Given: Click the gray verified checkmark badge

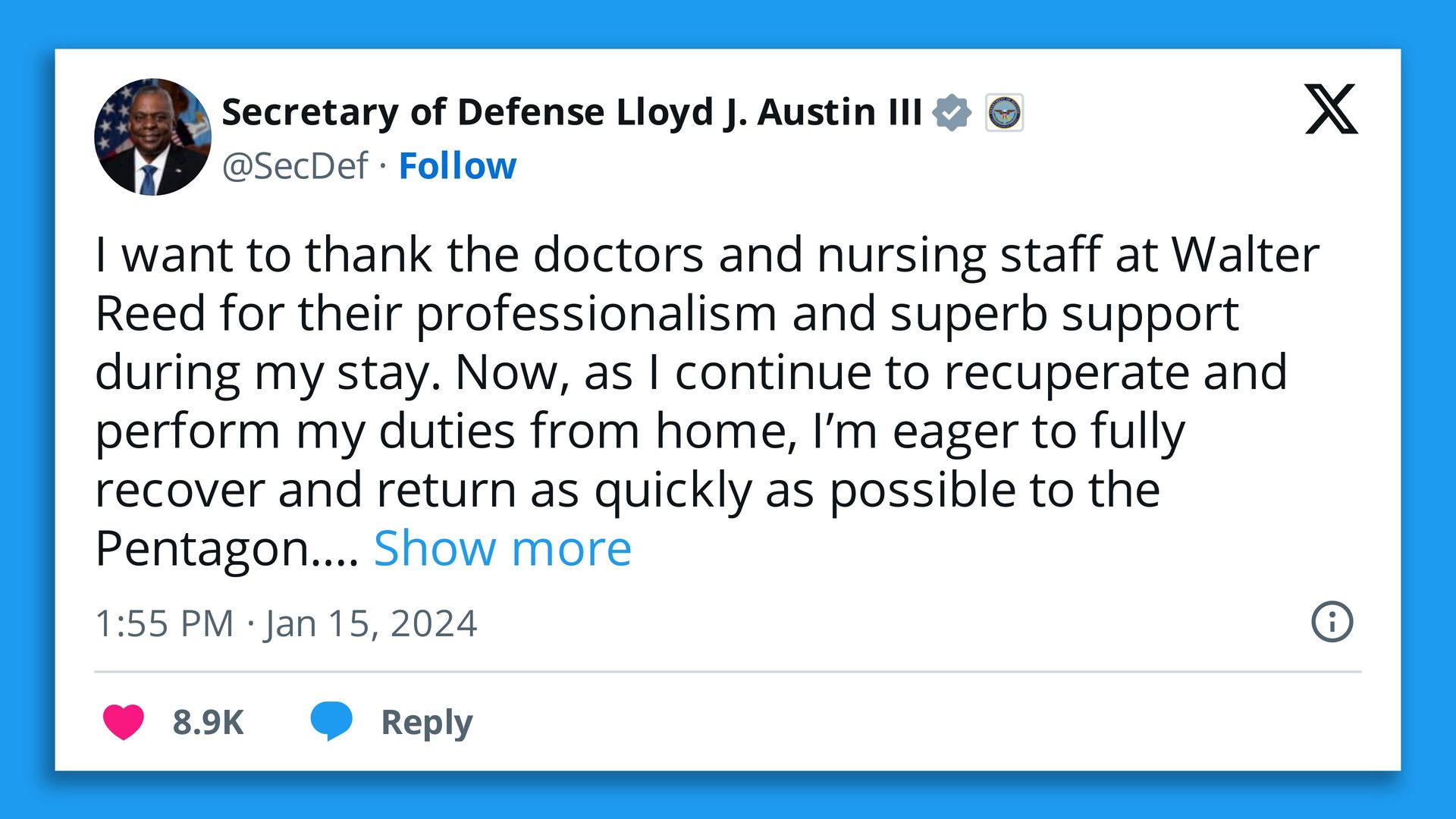Looking at the screenshot, I should point(952,113).
